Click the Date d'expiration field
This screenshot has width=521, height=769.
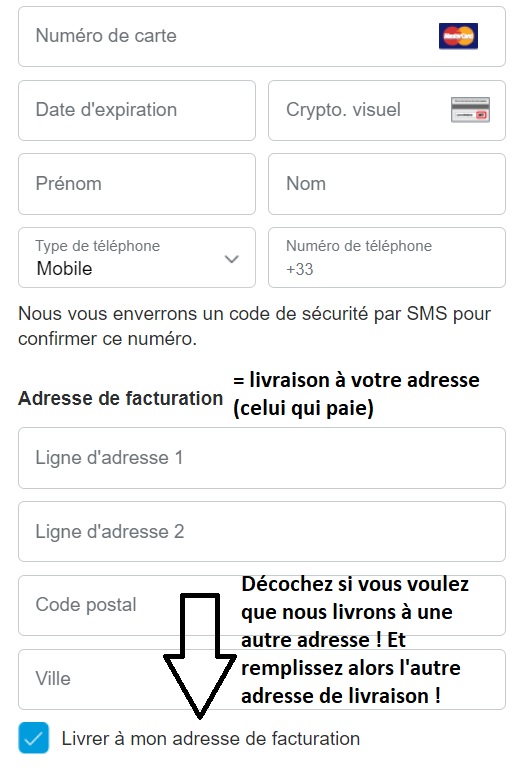(137, 110)
